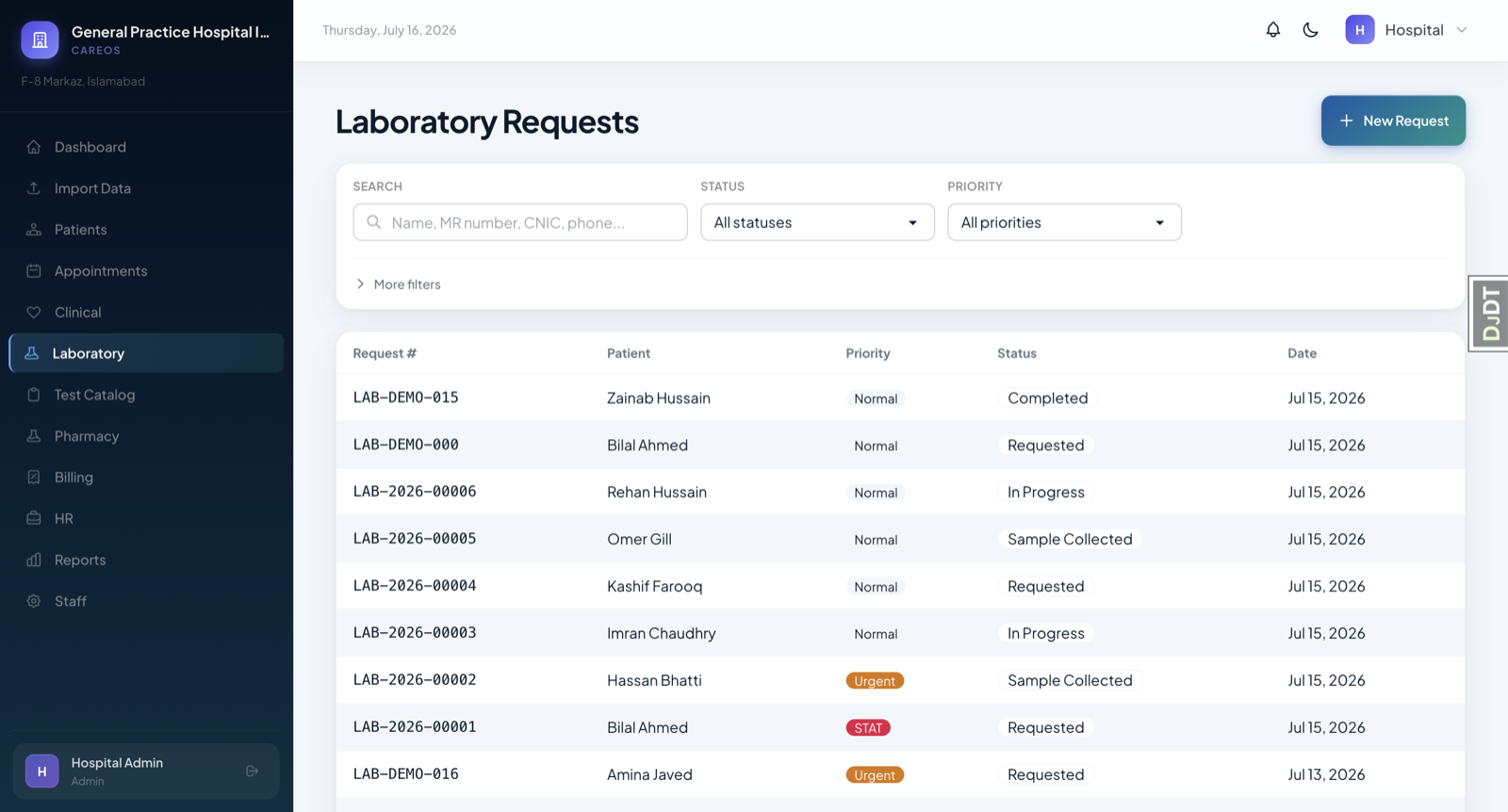Click the Hospital Admin avatar in sidebar
Image resolution: width=1508 pixels, height=812 pixels.
(x=41, y=771)
